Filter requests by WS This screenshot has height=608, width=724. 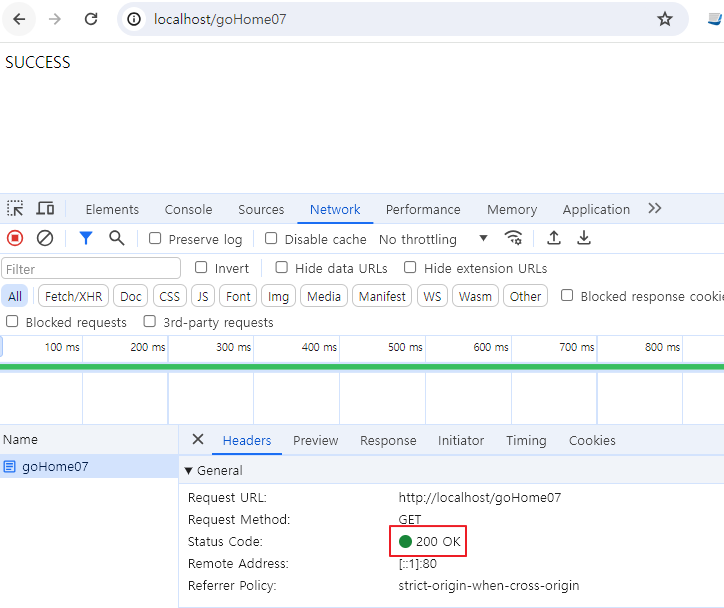tap(432, 296)
